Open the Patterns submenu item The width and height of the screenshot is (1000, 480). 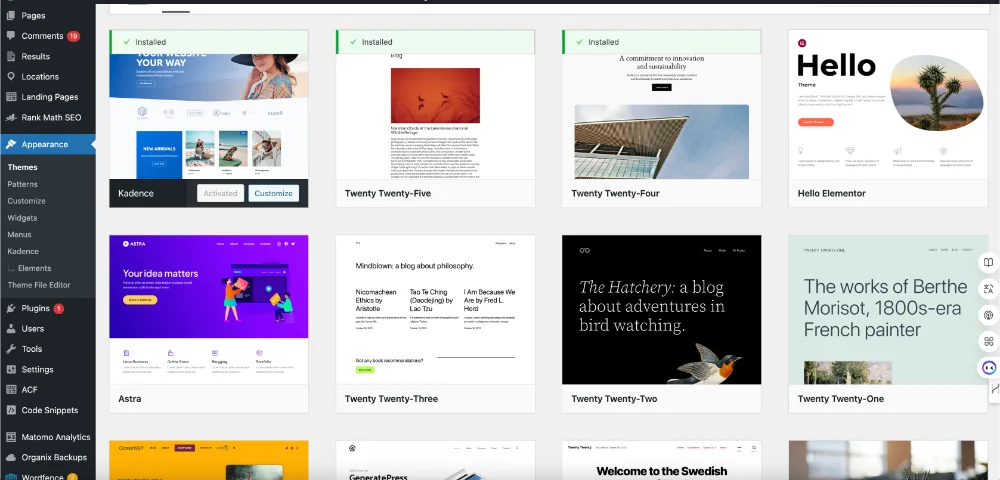[22, 184]
